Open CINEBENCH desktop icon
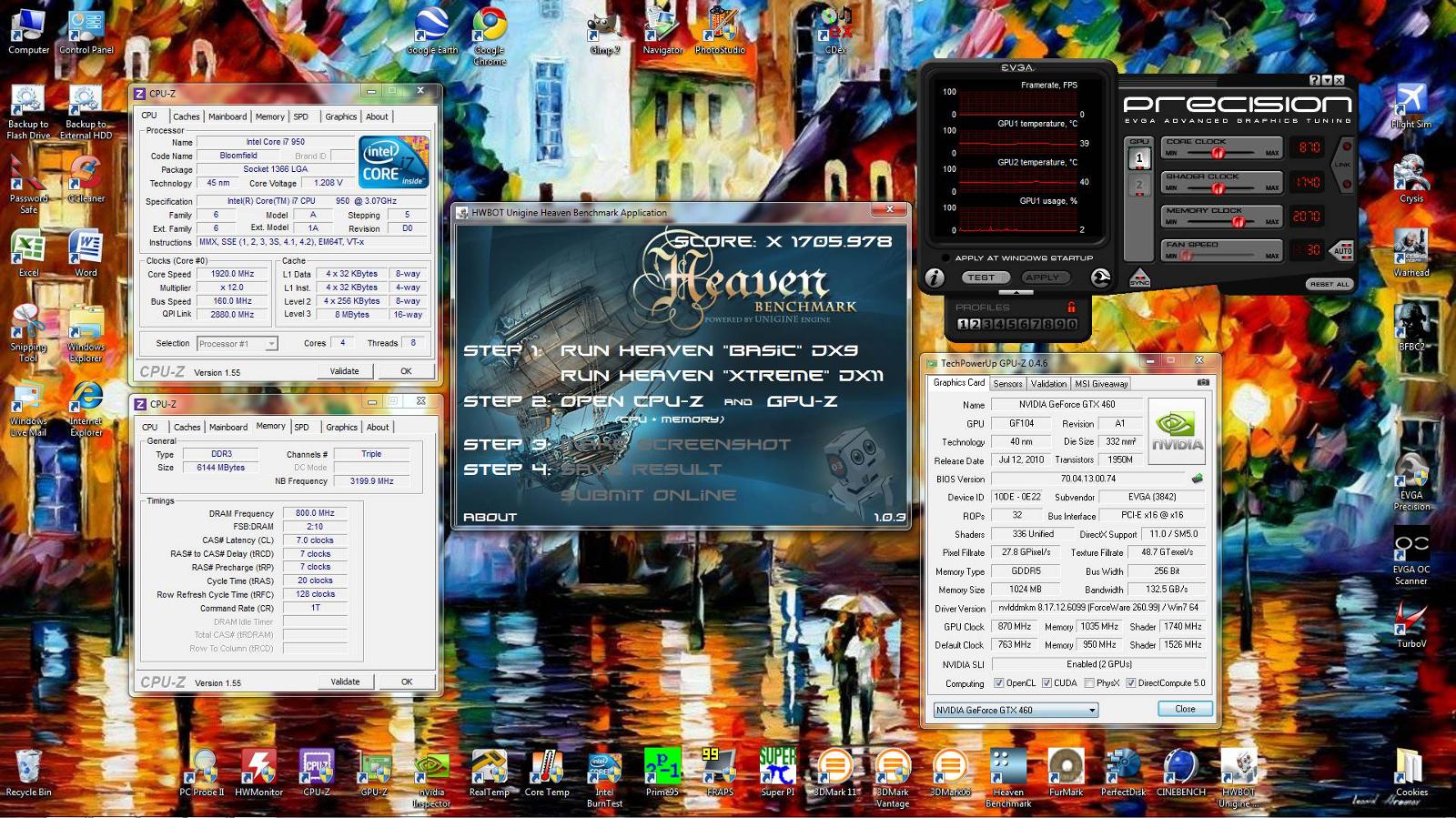The image size is (1456, 818). pyautogui.click(x=1181, y=773)
